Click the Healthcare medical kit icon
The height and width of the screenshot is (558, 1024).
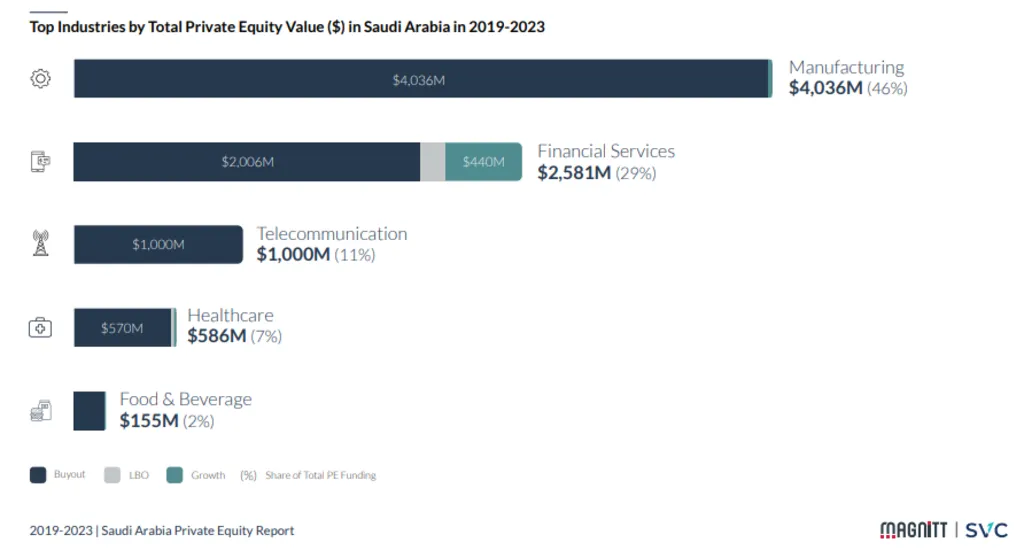tap(40, 327)
